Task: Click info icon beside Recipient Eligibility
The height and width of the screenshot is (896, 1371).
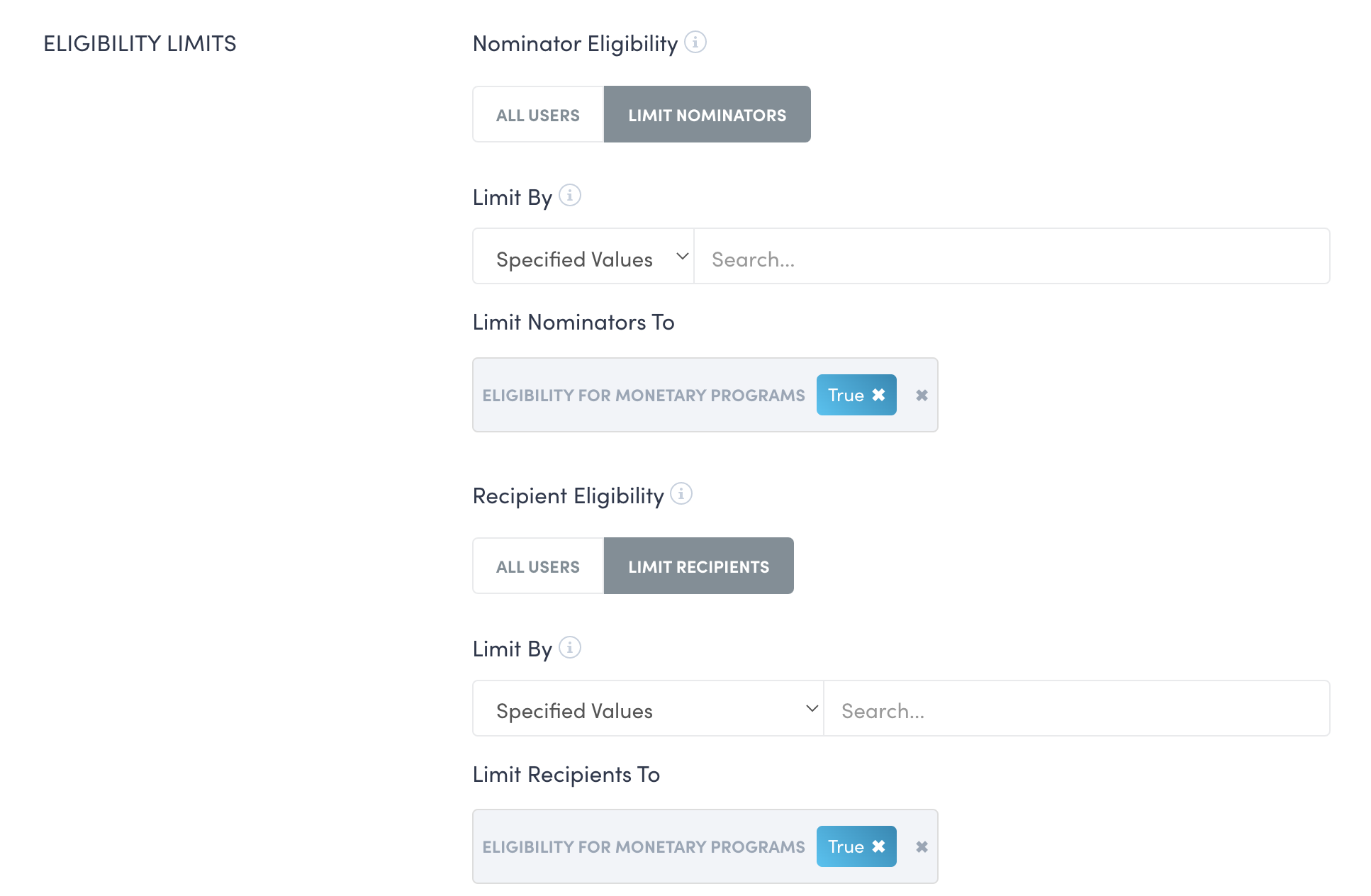Action: 681,493
